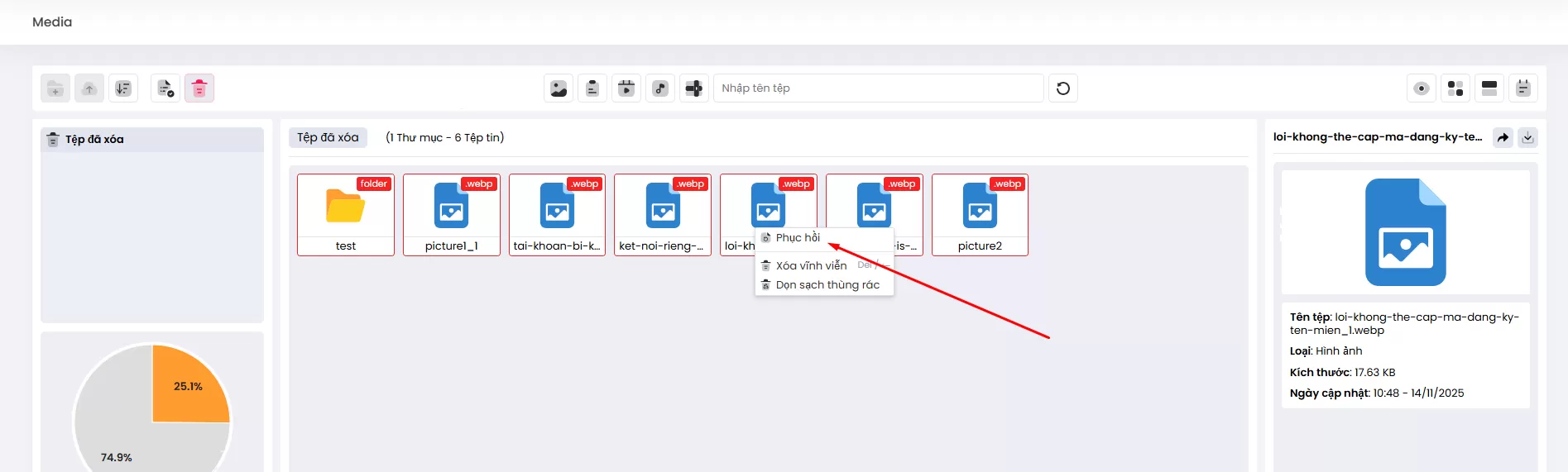
Task: Toggle the preview eye icon
Action: pos(1422,88)
